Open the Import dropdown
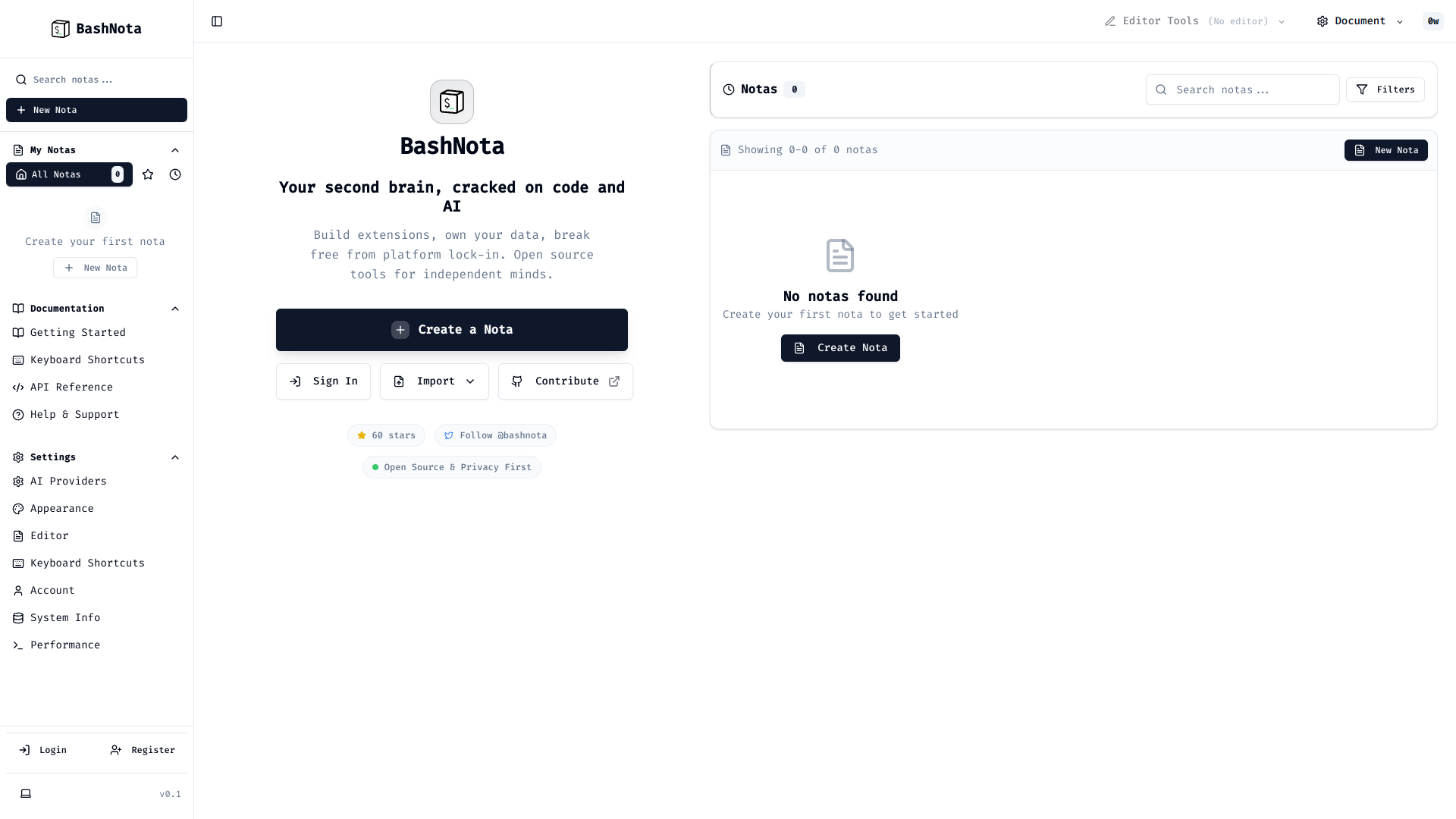 pyautogui.click(x=435, y=381)
